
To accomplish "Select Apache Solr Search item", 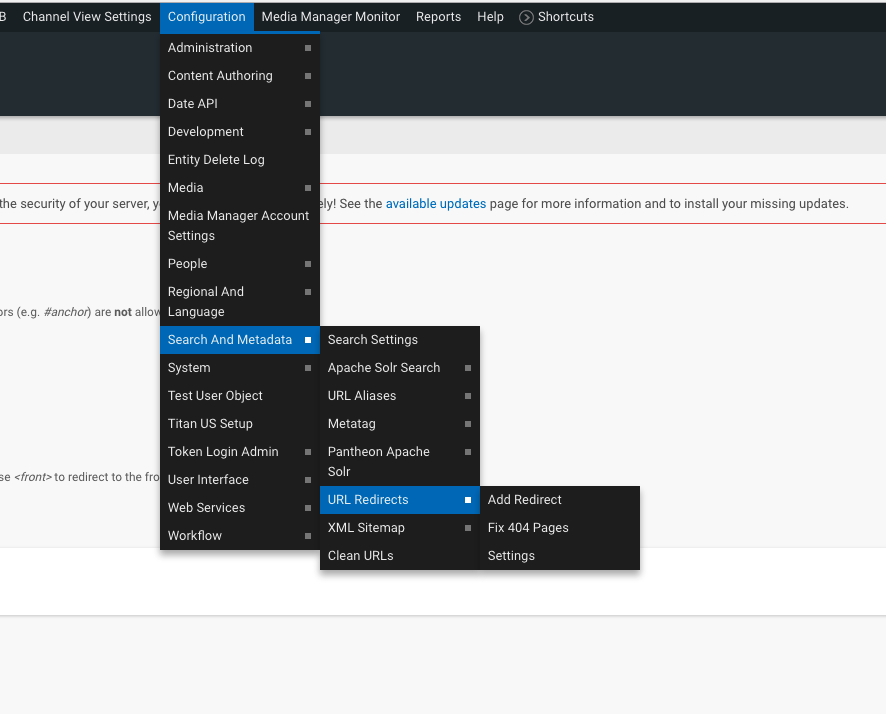I will [399, 368].
